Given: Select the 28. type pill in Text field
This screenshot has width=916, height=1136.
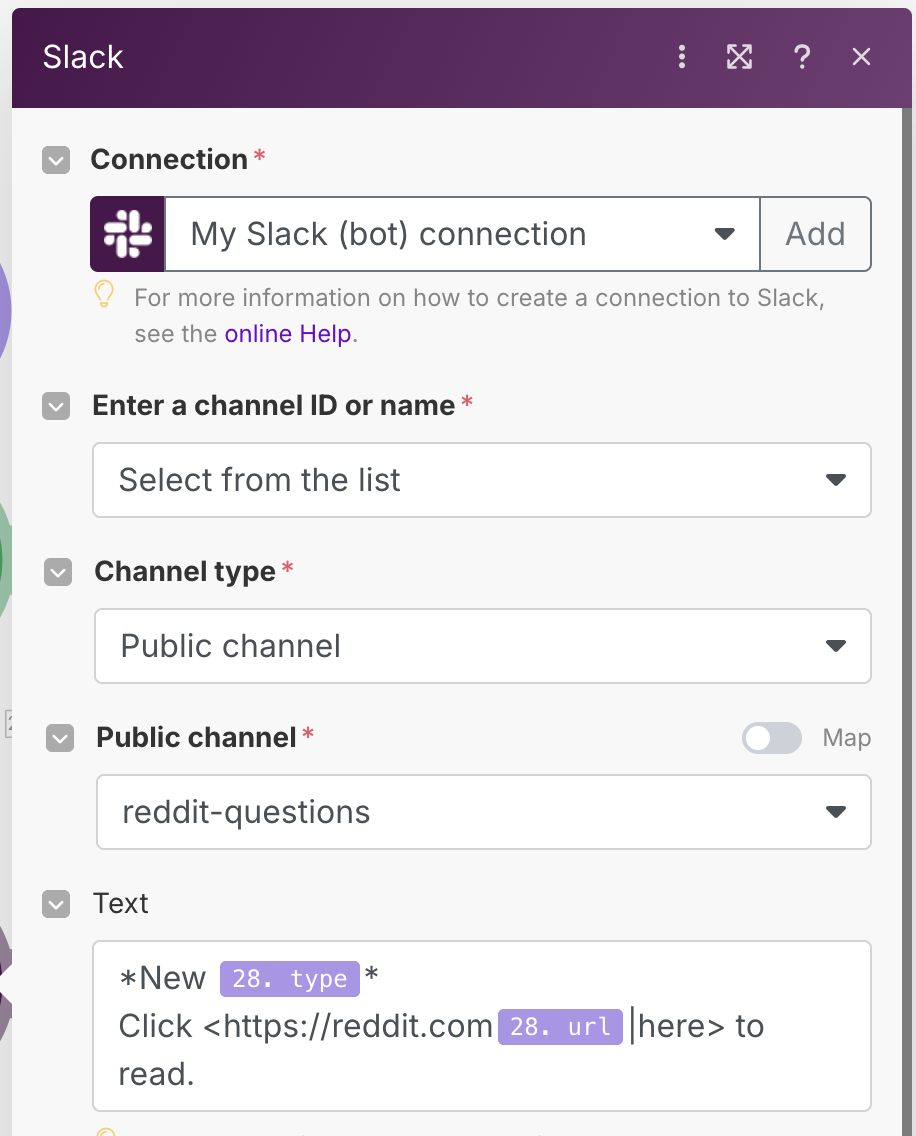Looking at the screenshot, I should 289,978.
